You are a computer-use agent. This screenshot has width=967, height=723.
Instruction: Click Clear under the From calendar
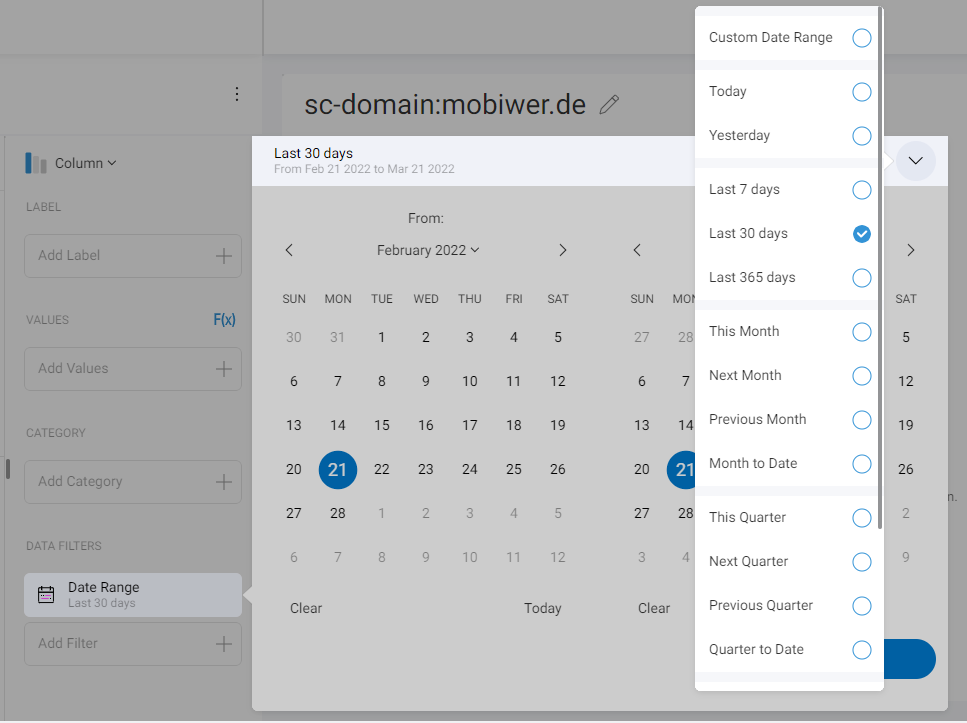click(x=306, y=608)
